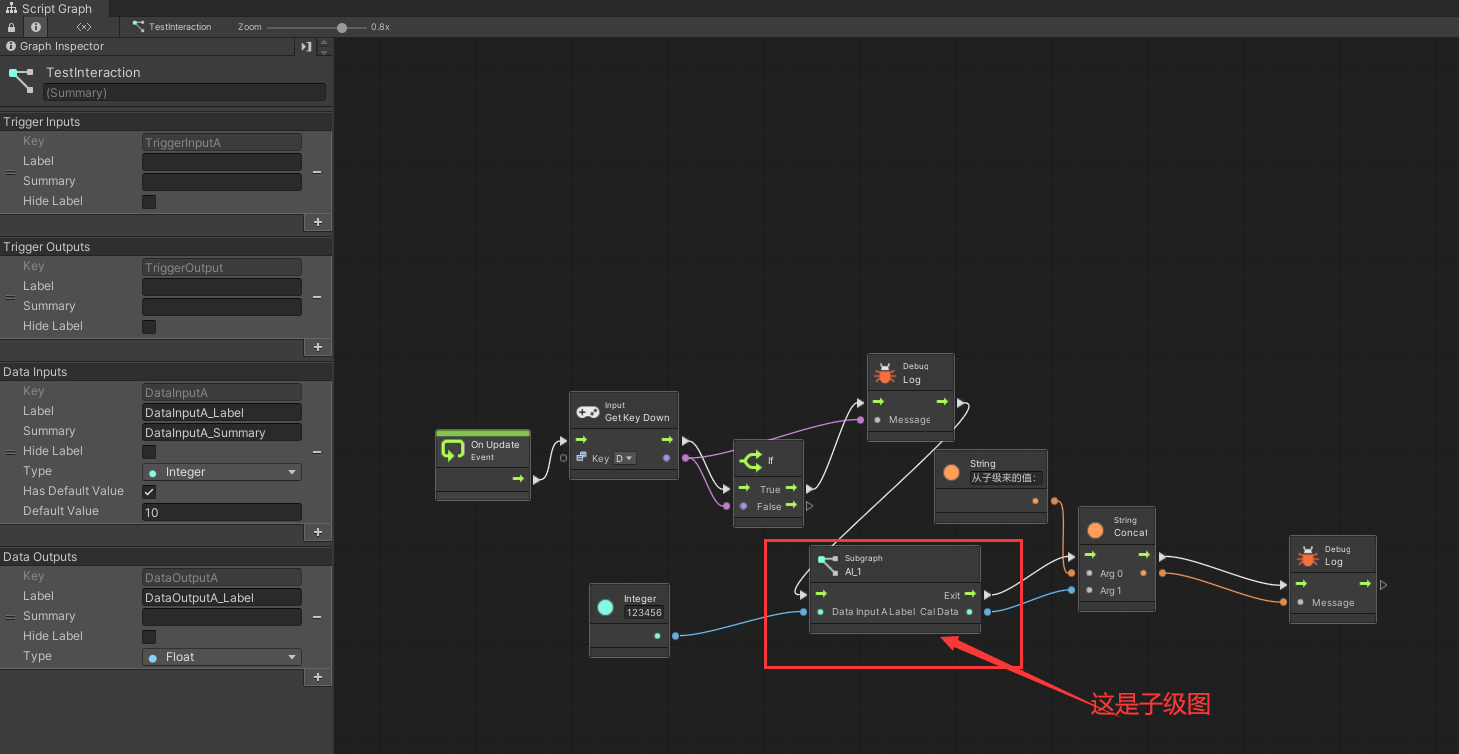Click the Subgraph AI_1 node icon
The image size is (1459, 754).
pyautogui.click(x=827, y=565)
